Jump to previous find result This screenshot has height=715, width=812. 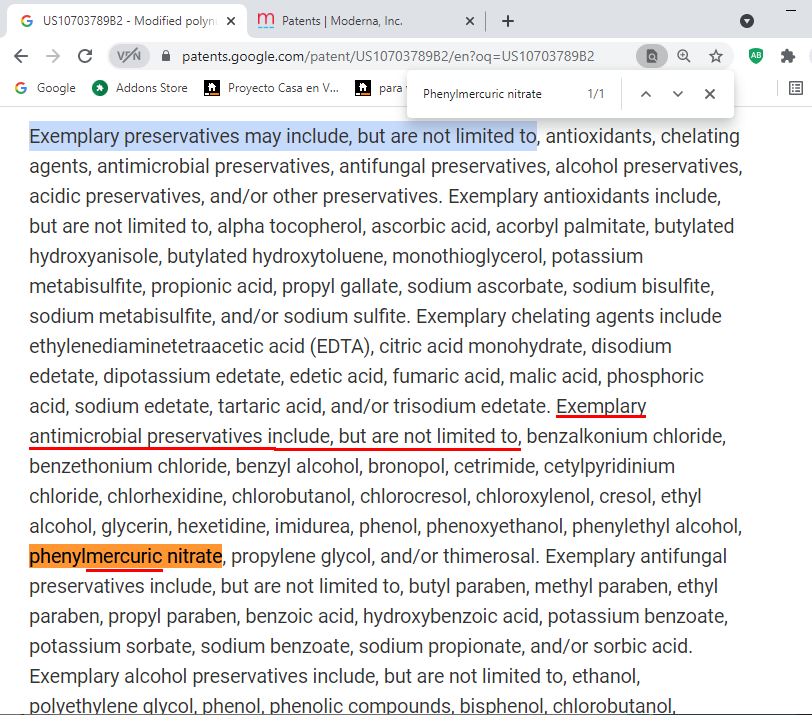click(x=646, y=94)
